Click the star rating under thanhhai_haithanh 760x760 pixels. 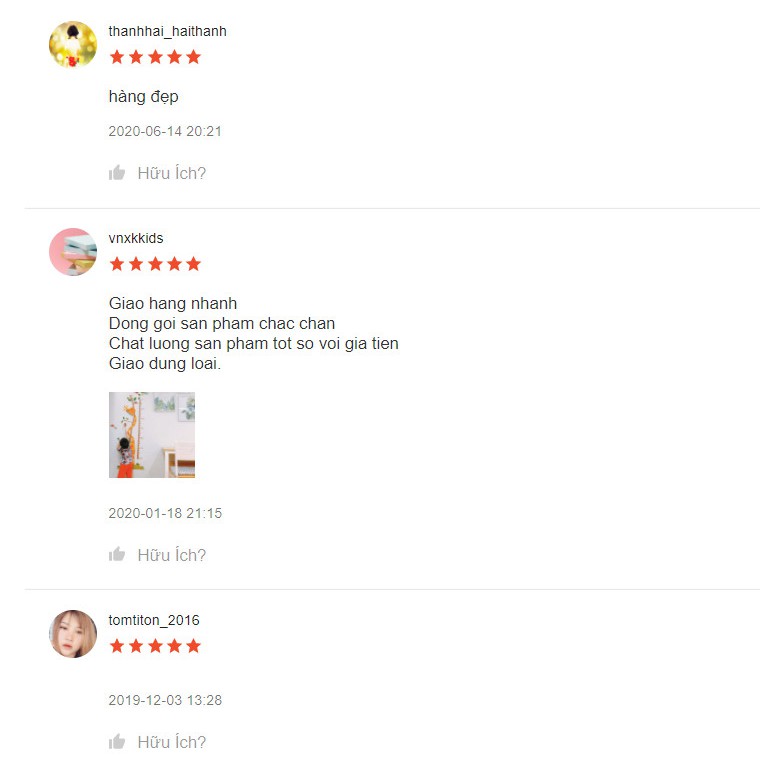(155, 57)
